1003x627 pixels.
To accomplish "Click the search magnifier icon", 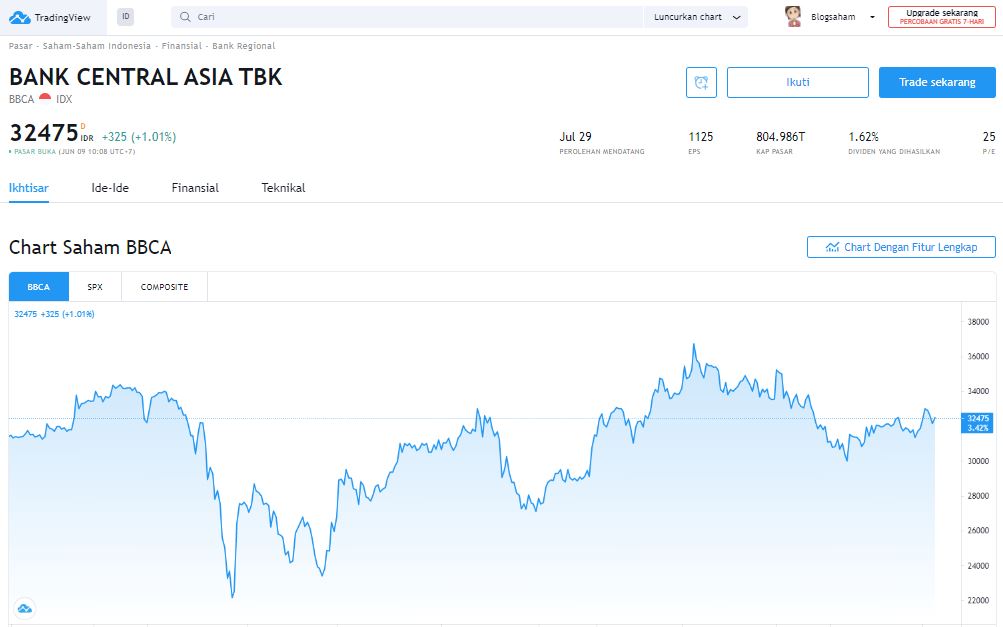I will (x=185, y=17).
